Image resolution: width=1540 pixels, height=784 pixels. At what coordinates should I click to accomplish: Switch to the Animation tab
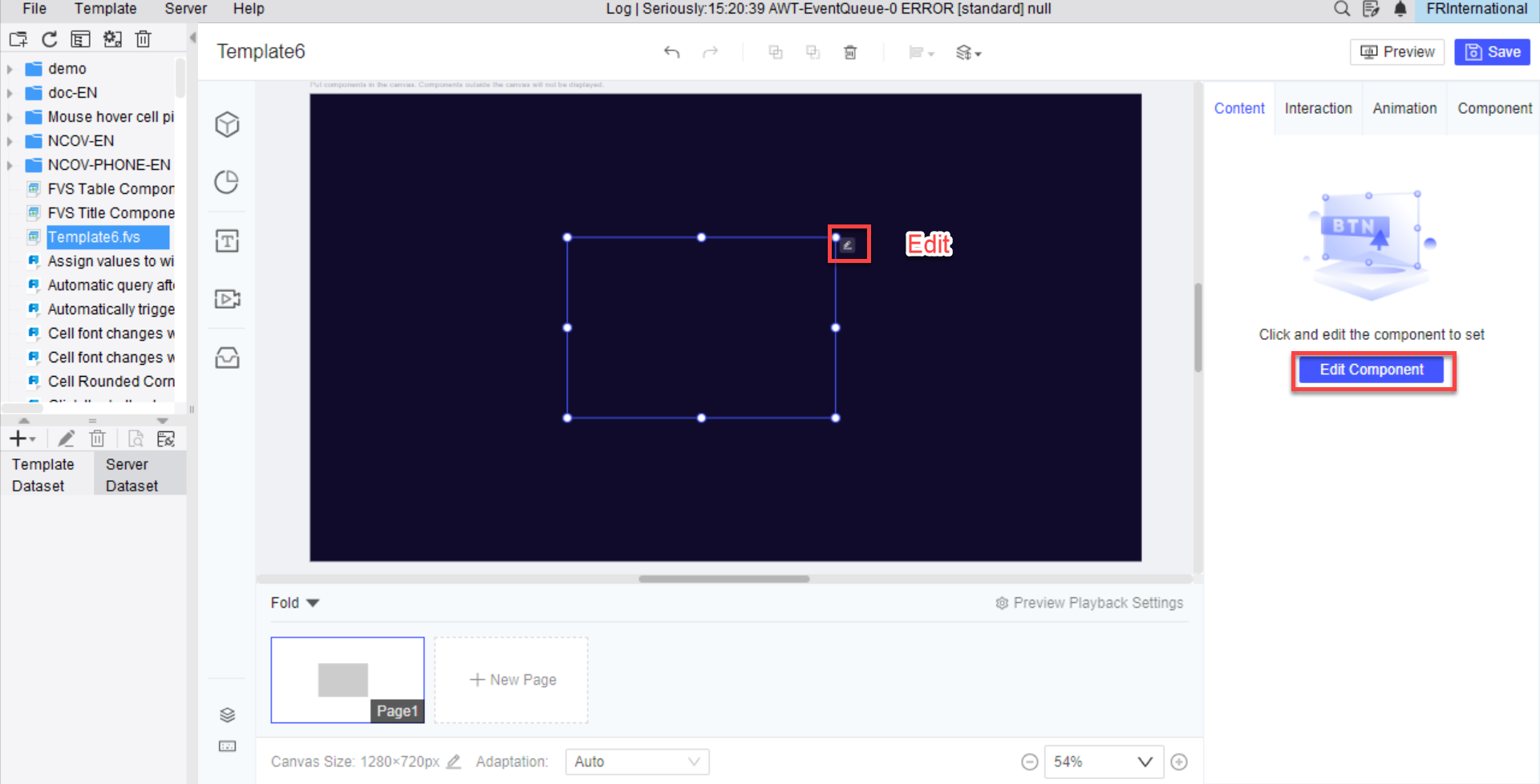(1404, 108)
